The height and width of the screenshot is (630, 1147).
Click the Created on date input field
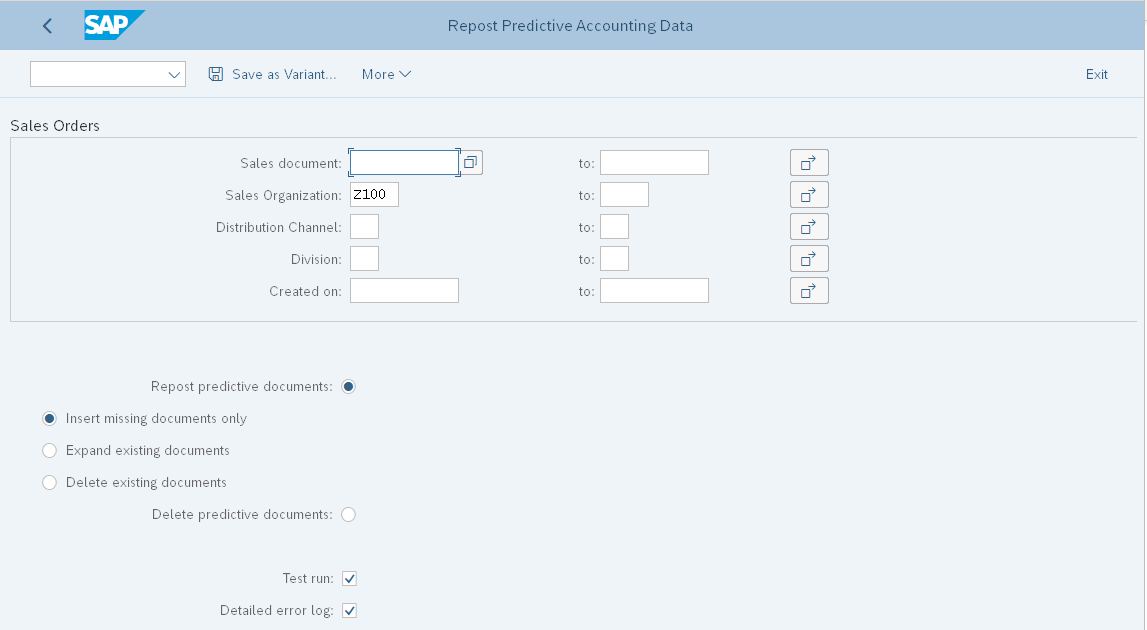404,290
